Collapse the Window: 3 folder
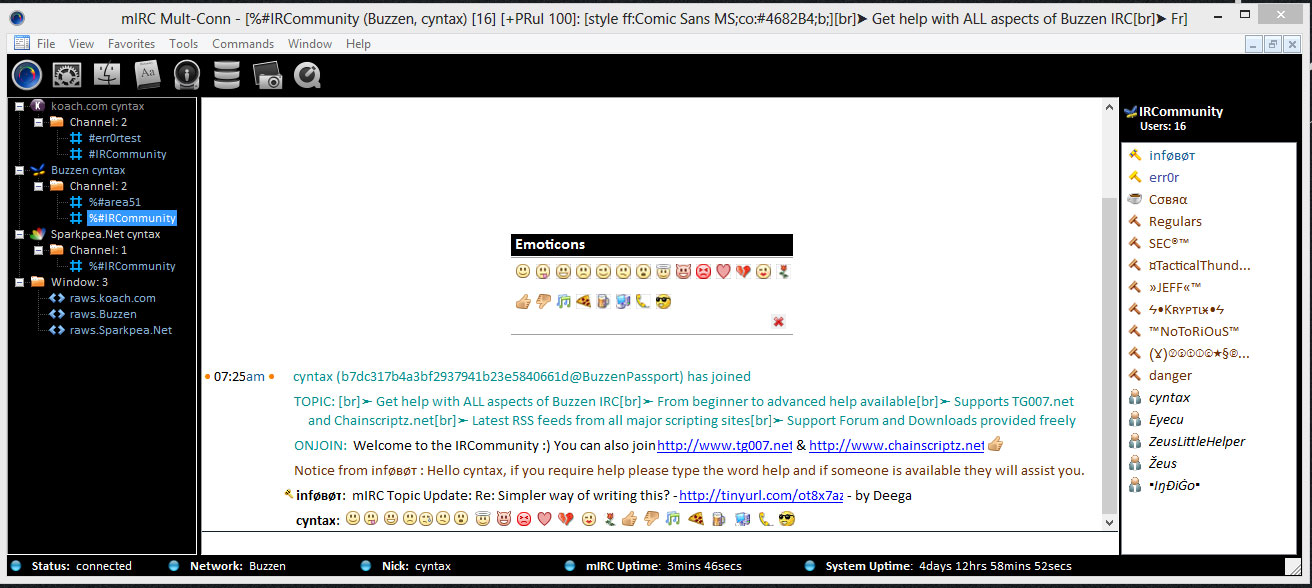 tap(20, 282)
